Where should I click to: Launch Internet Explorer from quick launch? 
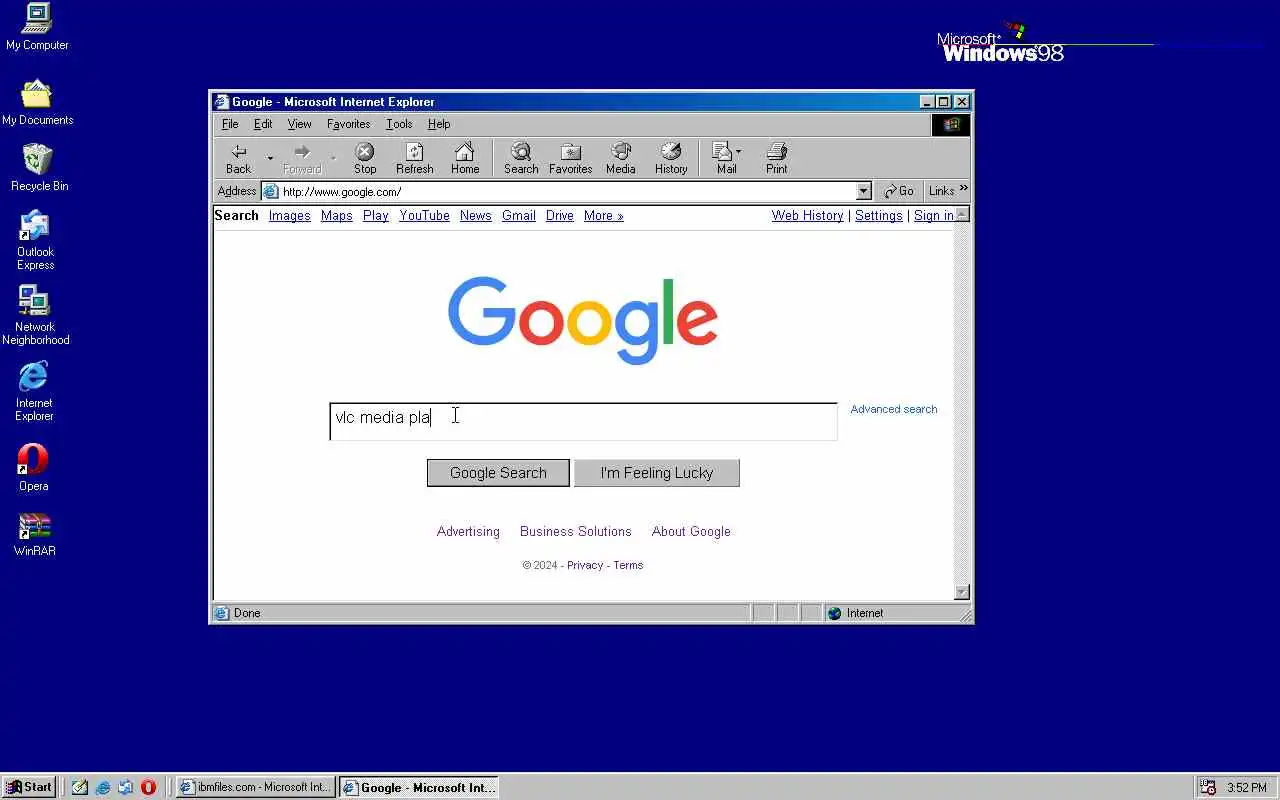(x=102, y=787)
